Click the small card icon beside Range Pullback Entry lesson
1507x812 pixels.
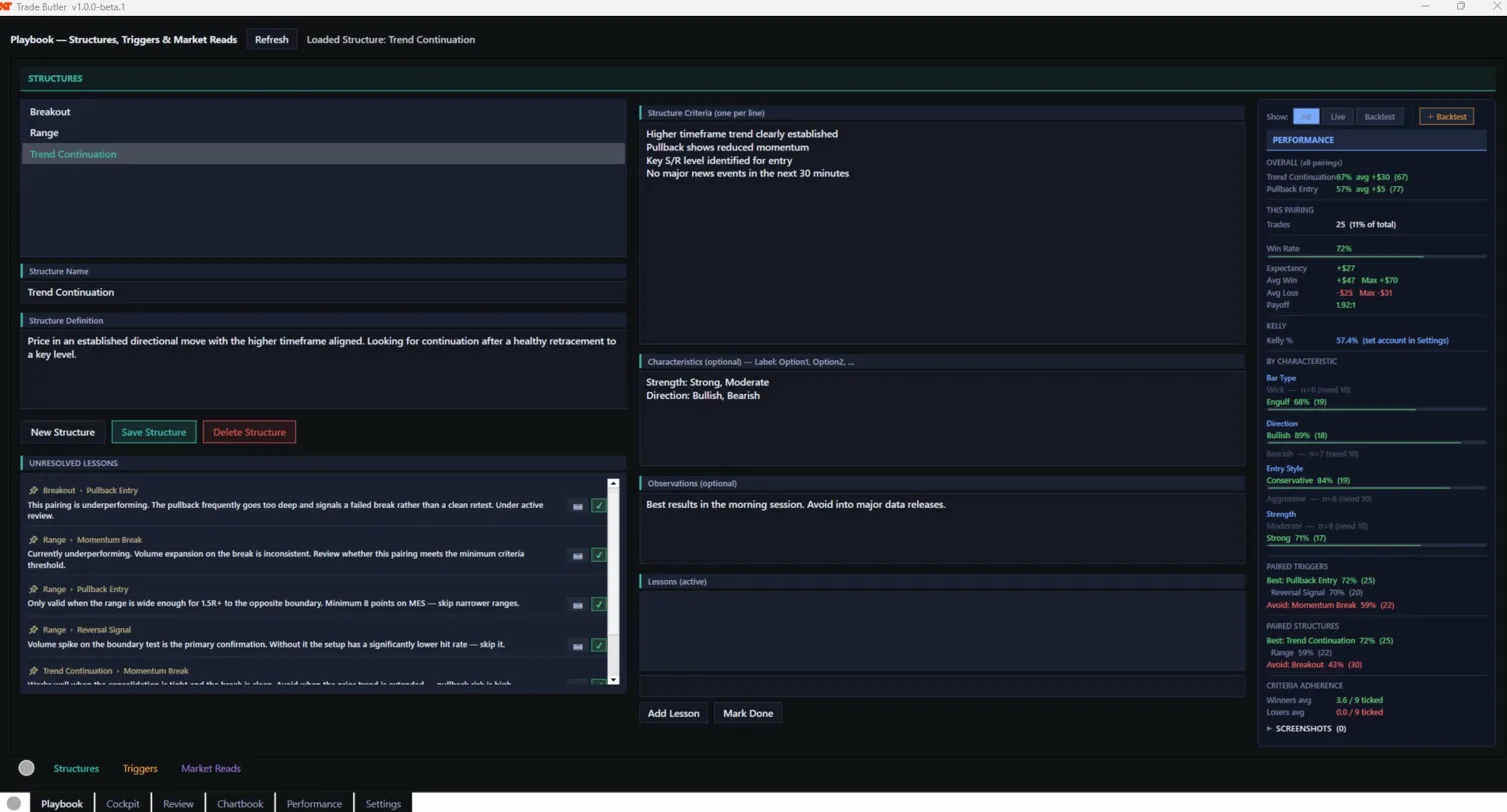[x=577, y=604]
